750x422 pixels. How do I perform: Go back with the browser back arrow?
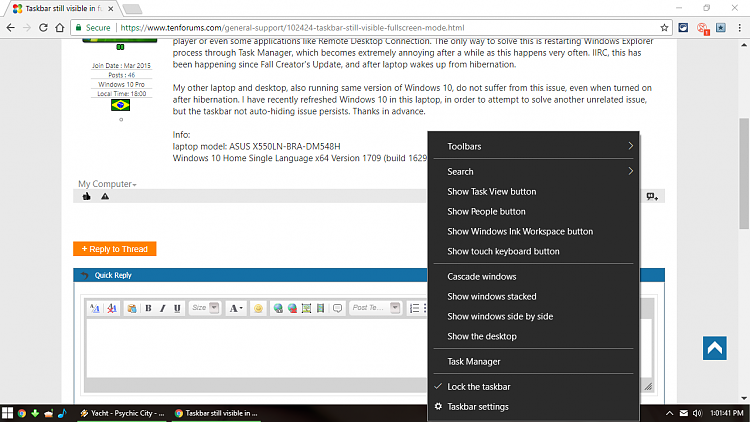click(10, 28)
